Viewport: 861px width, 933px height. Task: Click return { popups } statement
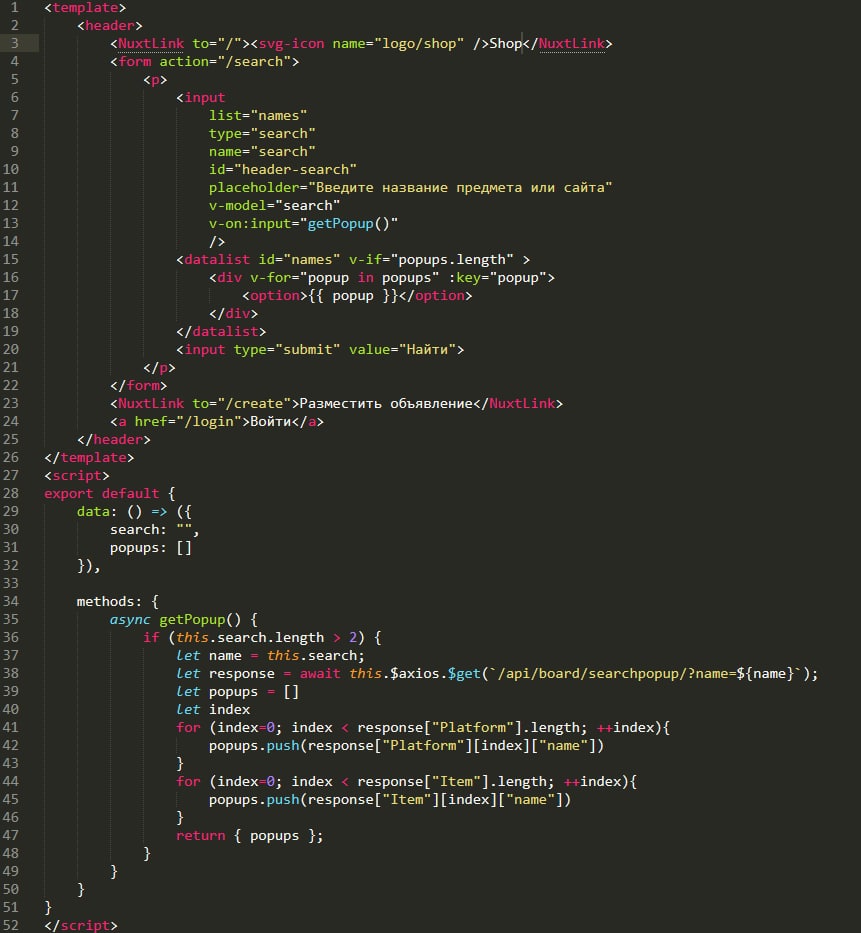[x=250, y=835]
